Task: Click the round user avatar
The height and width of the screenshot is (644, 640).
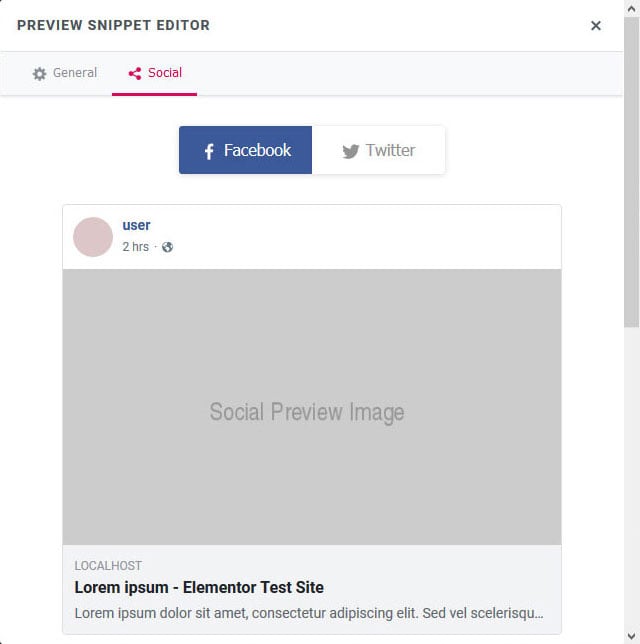Action: click(93, 237)
